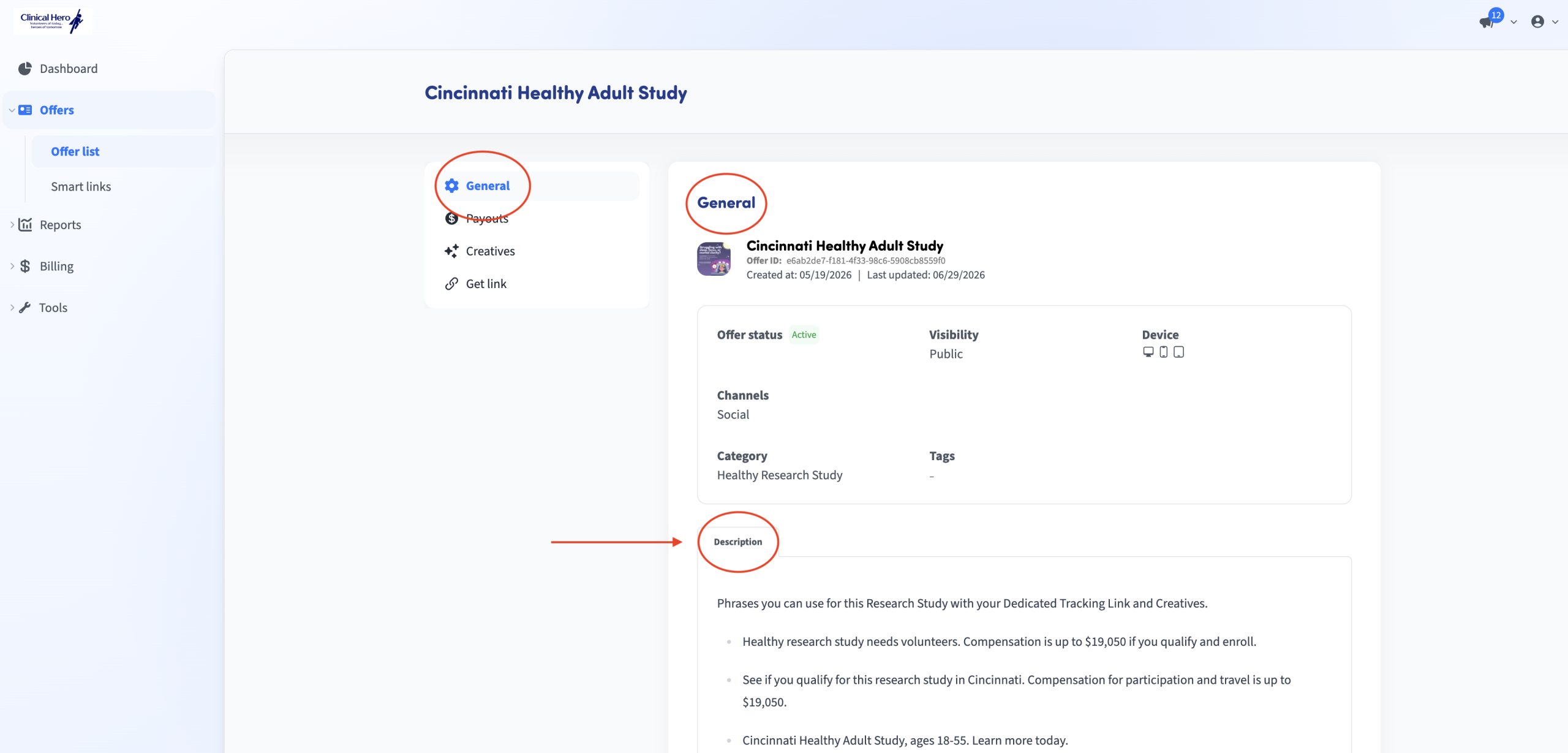Click the bullet mentioning ages 18-55

click(x=905, y=740)
